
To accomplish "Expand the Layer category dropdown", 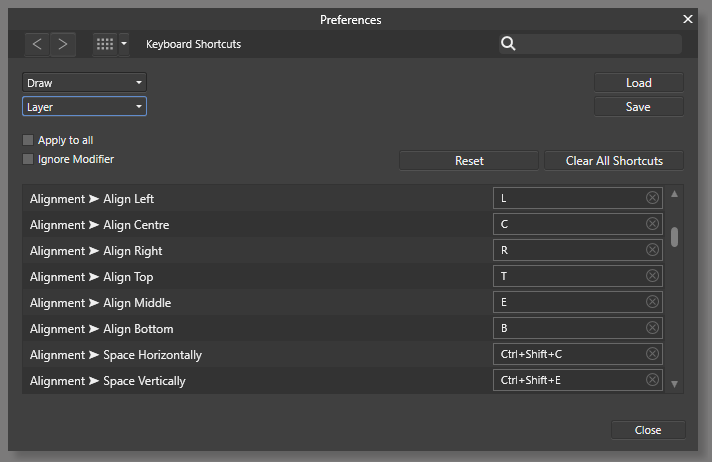I will coord(84,106).
